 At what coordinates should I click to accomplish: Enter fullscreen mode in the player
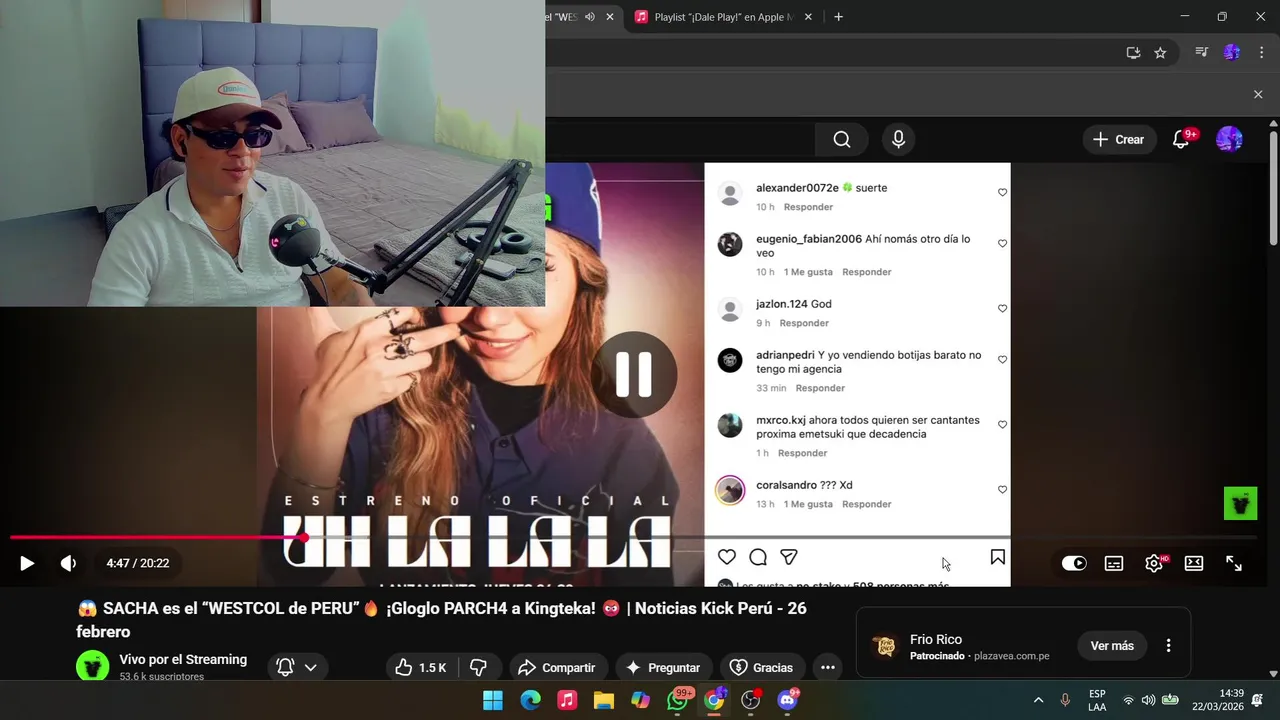click(x=1234, y=563)
